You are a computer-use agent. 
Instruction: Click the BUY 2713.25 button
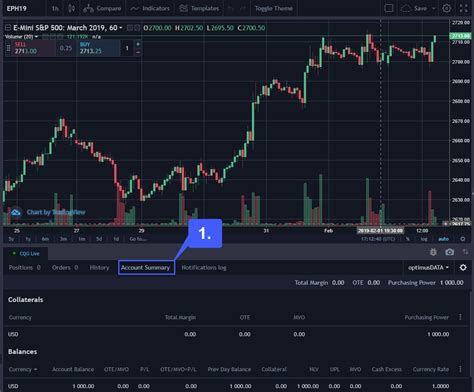tap(98, 48)
